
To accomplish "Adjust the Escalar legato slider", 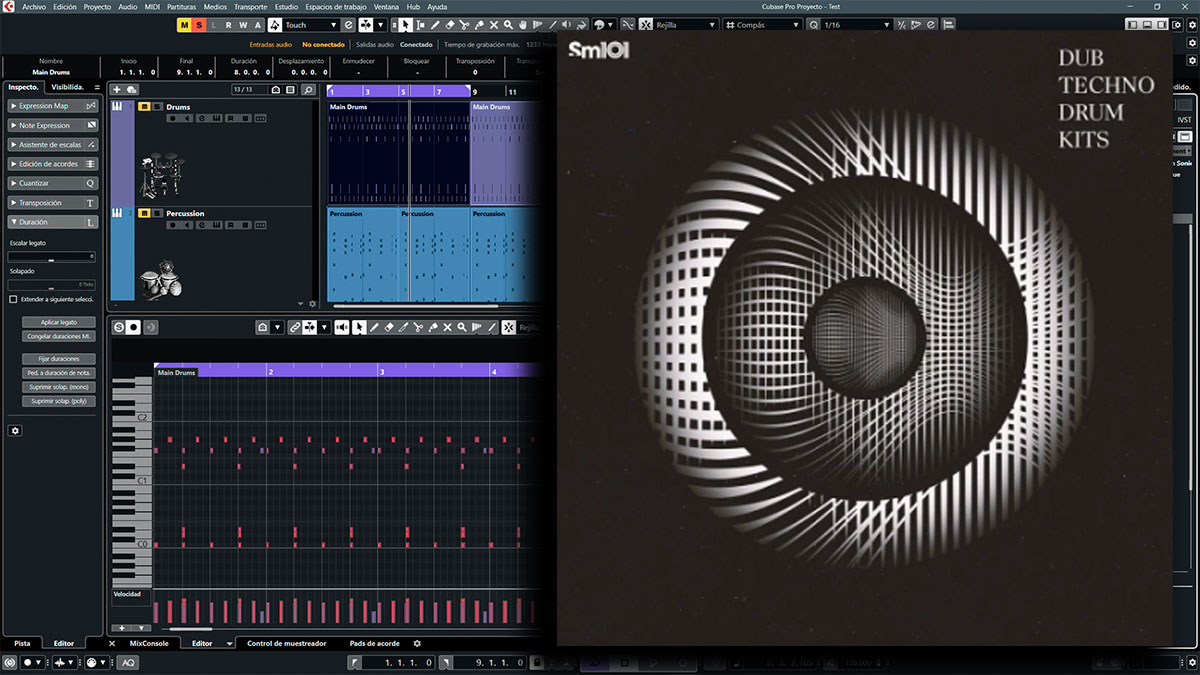I will click(52, 257).
